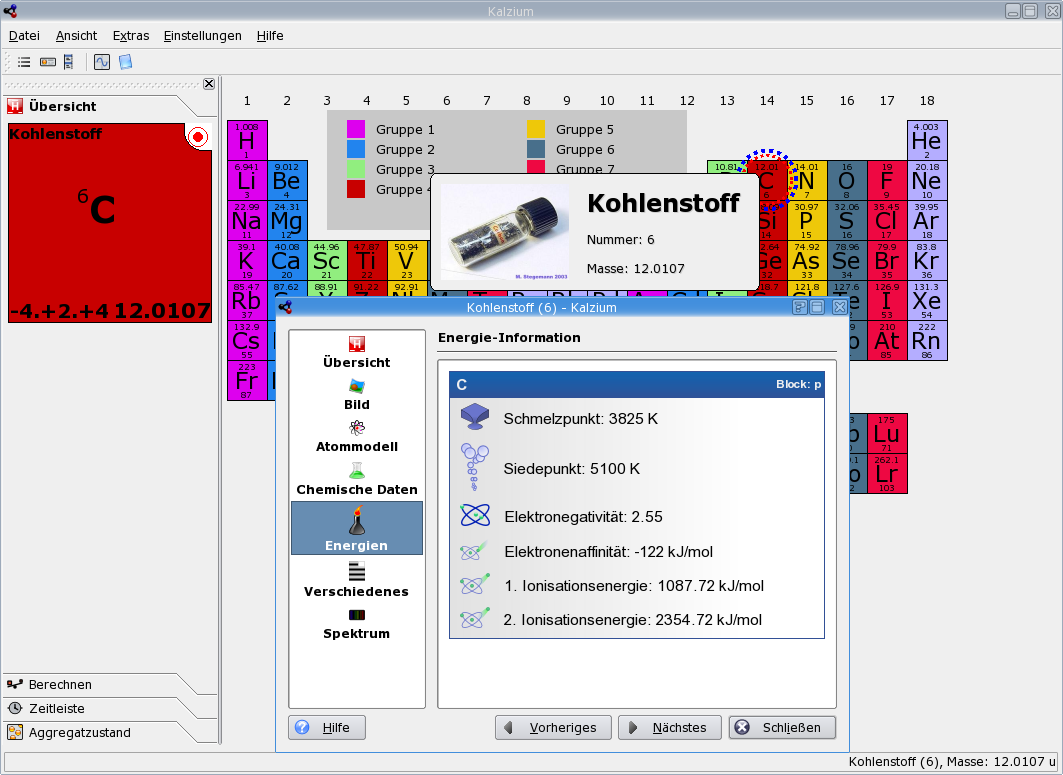Click the Gruppe 1 magenta legend swatch
1063x775 pixels.
356,130
